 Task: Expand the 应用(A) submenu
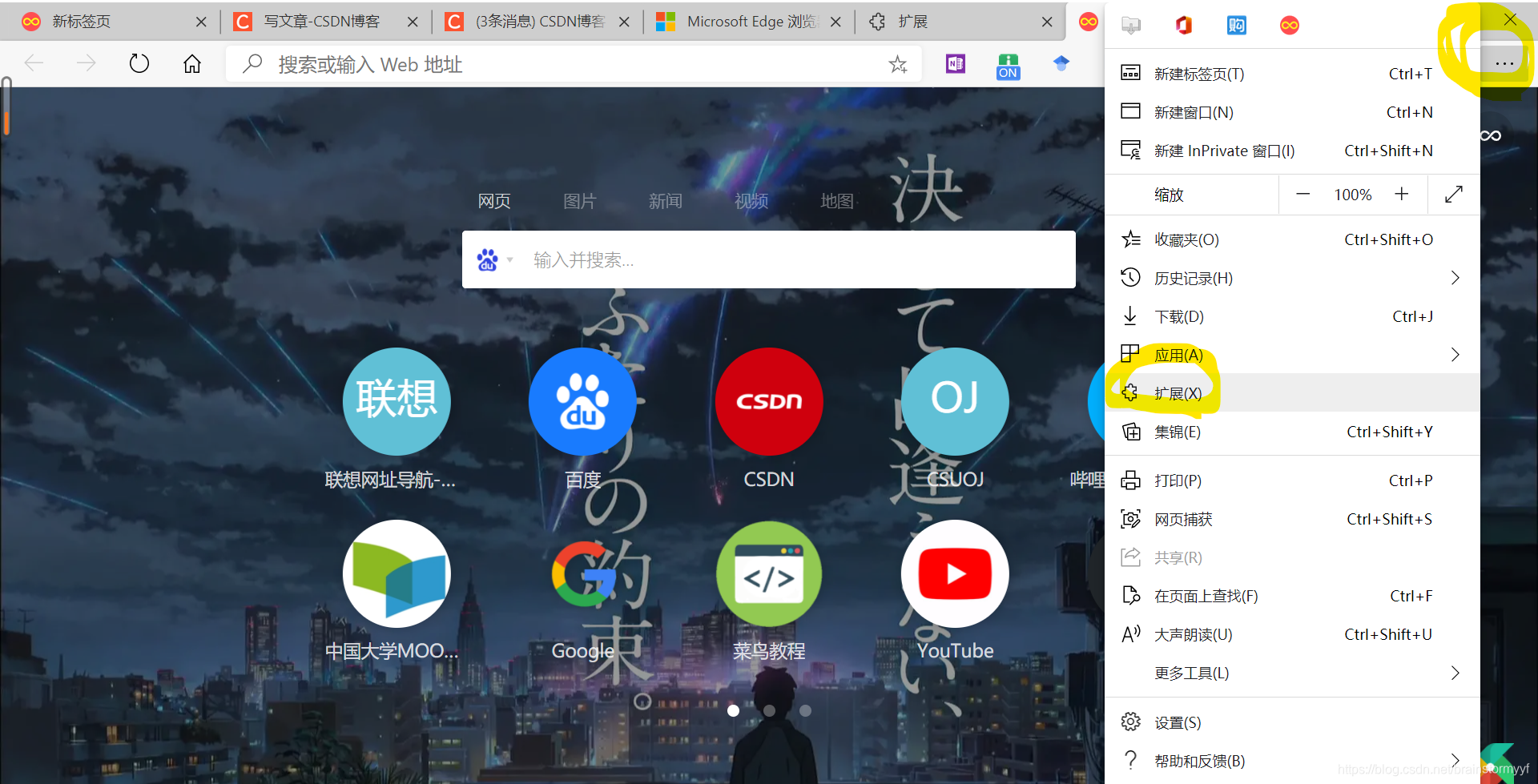point(1292,355)
